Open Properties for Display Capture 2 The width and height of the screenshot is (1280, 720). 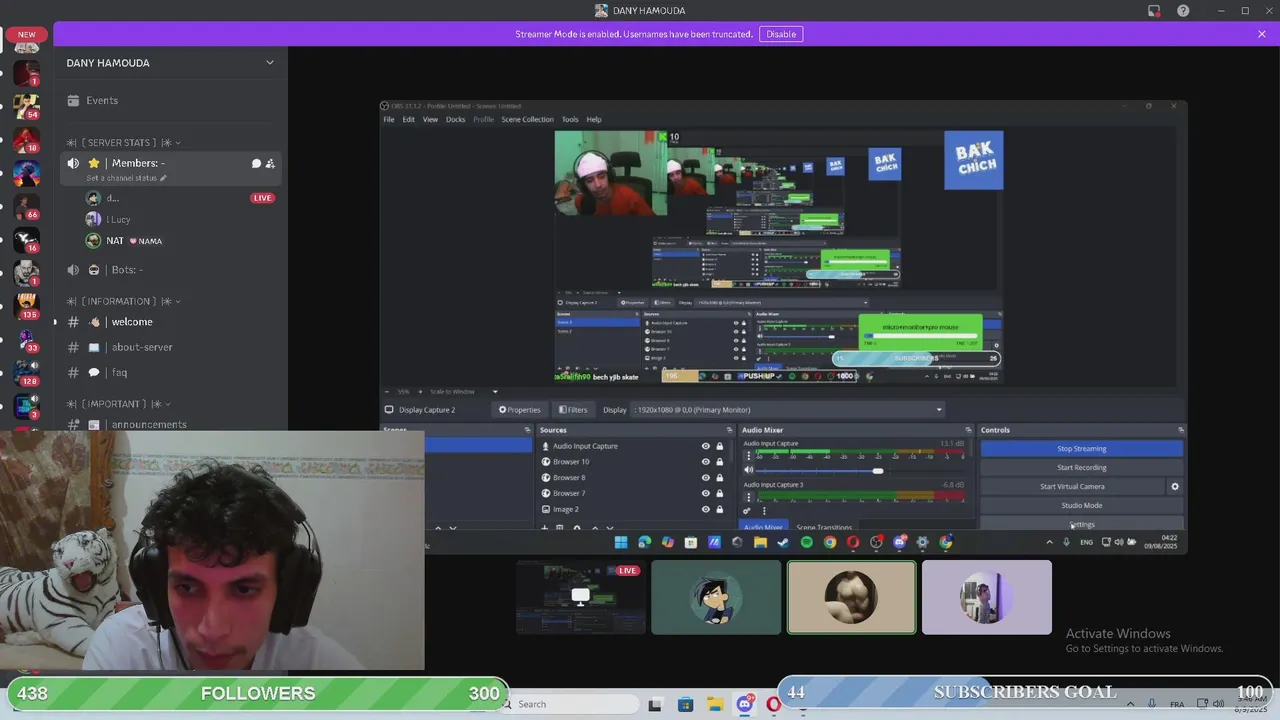click(520, 409)
